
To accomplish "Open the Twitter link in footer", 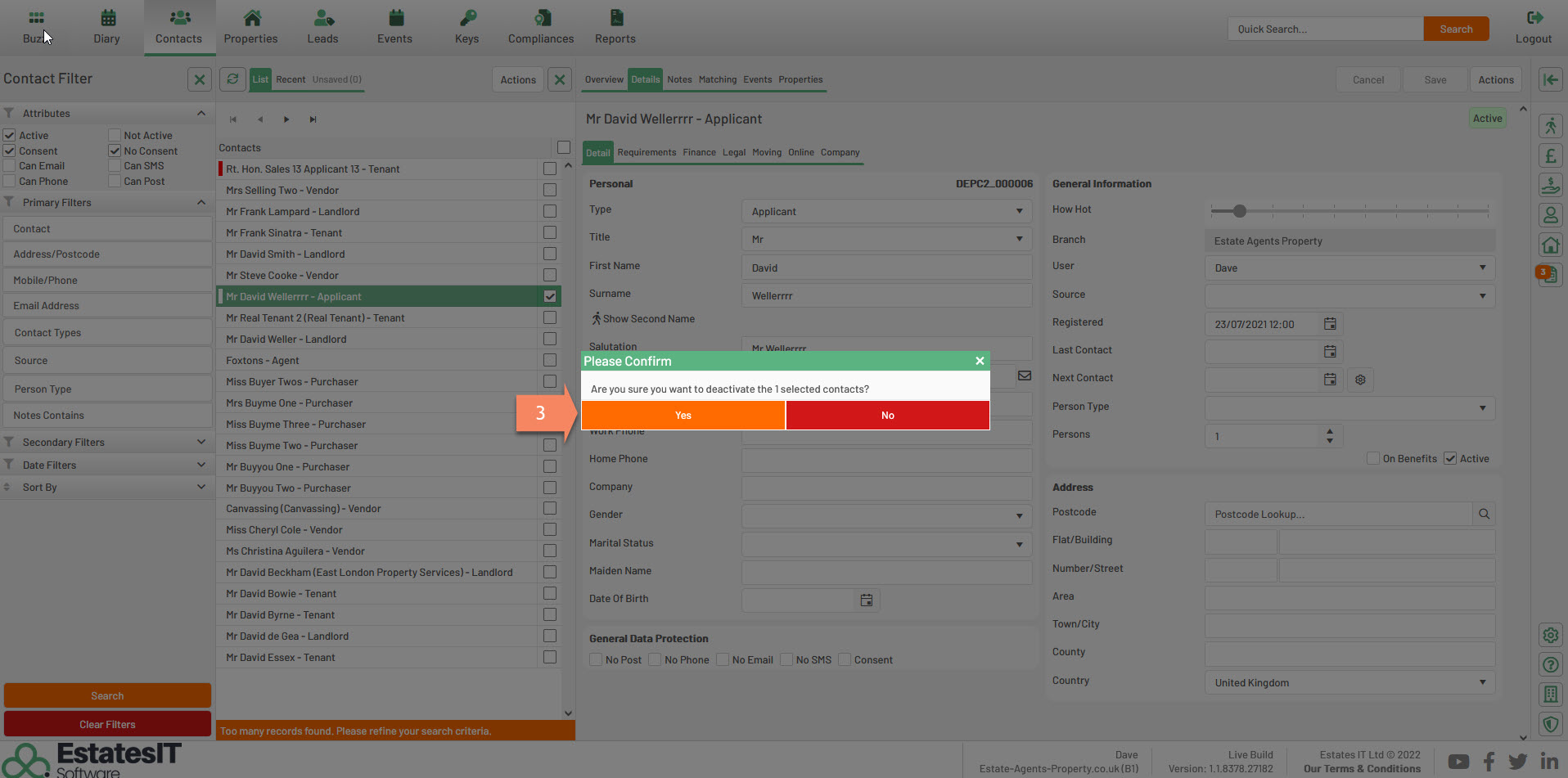I will pyautogui.click(x=1518, y=762).
